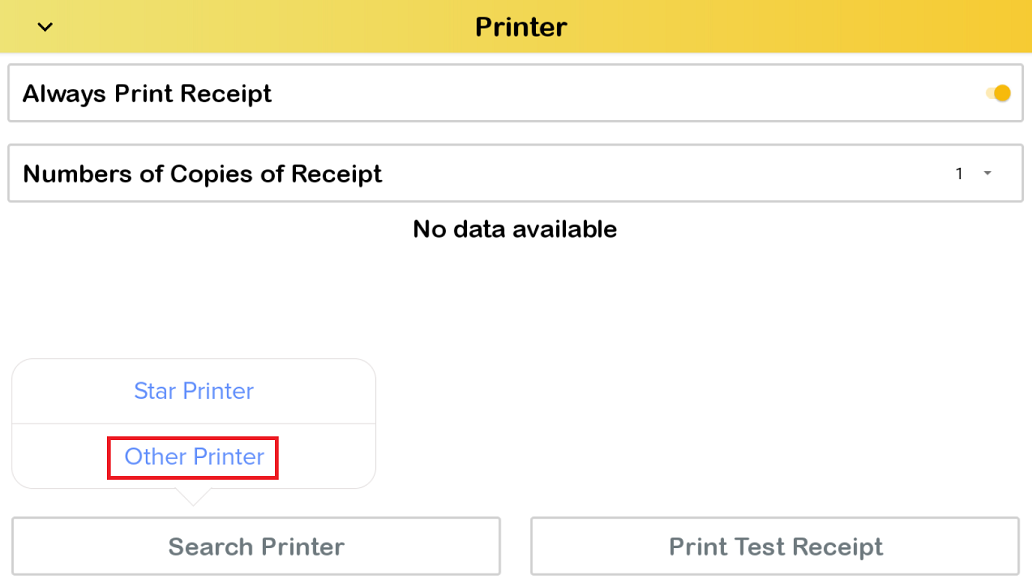Run a test print with Print Test Receipt
Screen dimensions: 1032x585
point(775,546)
